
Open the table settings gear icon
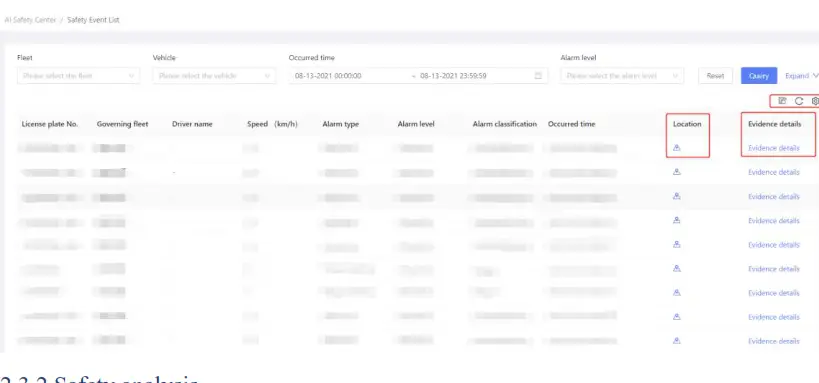tap(815, 101)
